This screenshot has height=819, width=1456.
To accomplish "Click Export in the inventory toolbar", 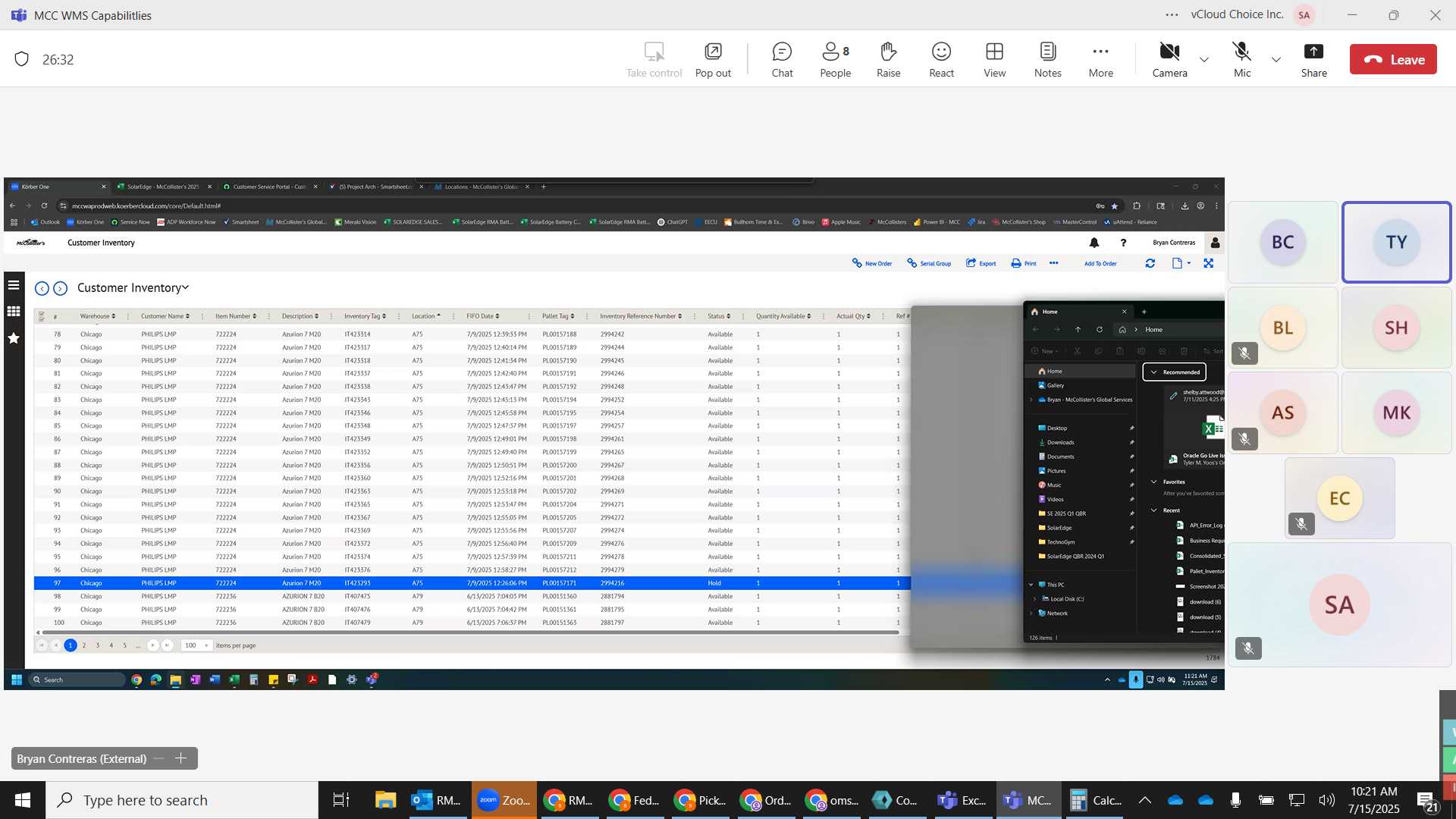I will coord(981,263).
